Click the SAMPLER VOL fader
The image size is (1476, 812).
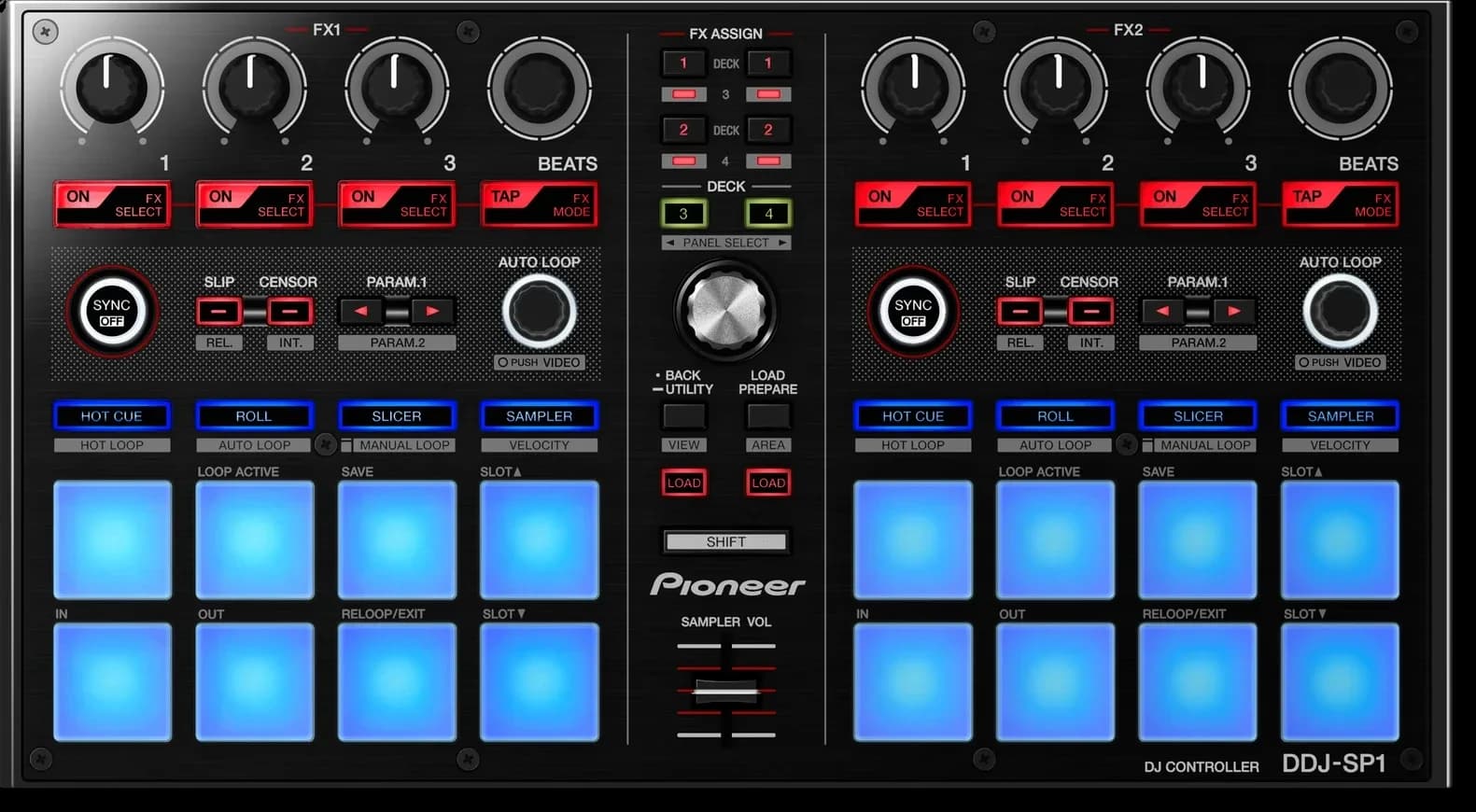point(726,692)
